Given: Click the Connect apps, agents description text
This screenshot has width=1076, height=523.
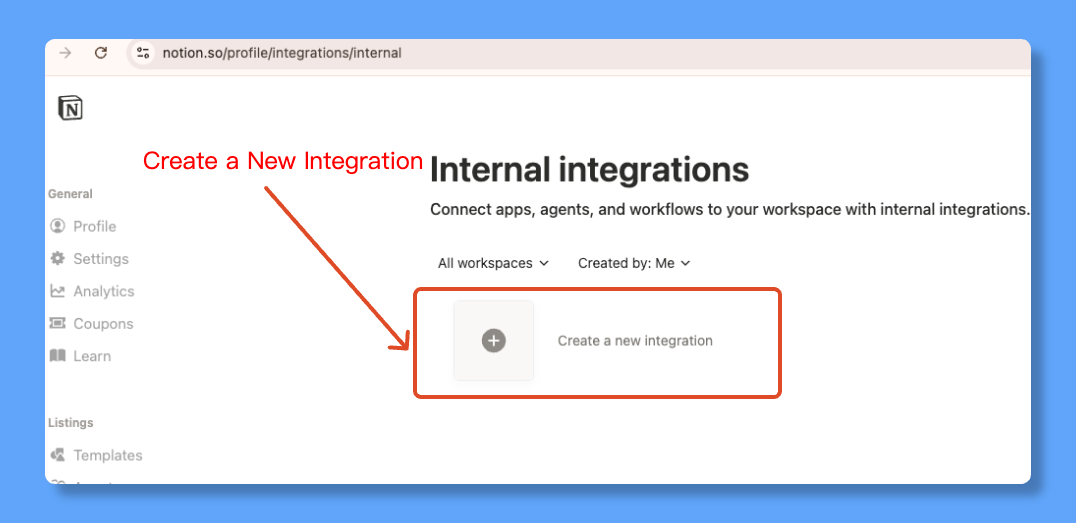Looking at the screenshot, I should click(730, 210).
